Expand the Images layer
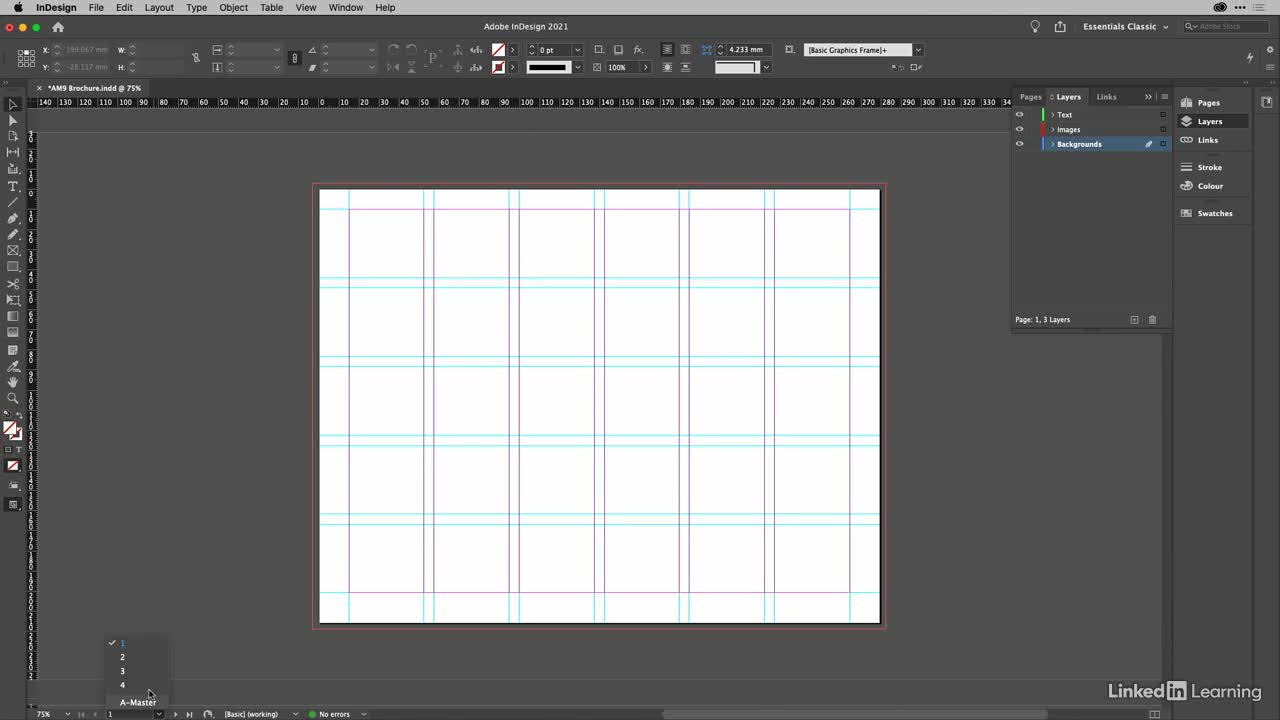This screenshot has width=1280, height=720. pyautogui.click(x=1053, y=129)
